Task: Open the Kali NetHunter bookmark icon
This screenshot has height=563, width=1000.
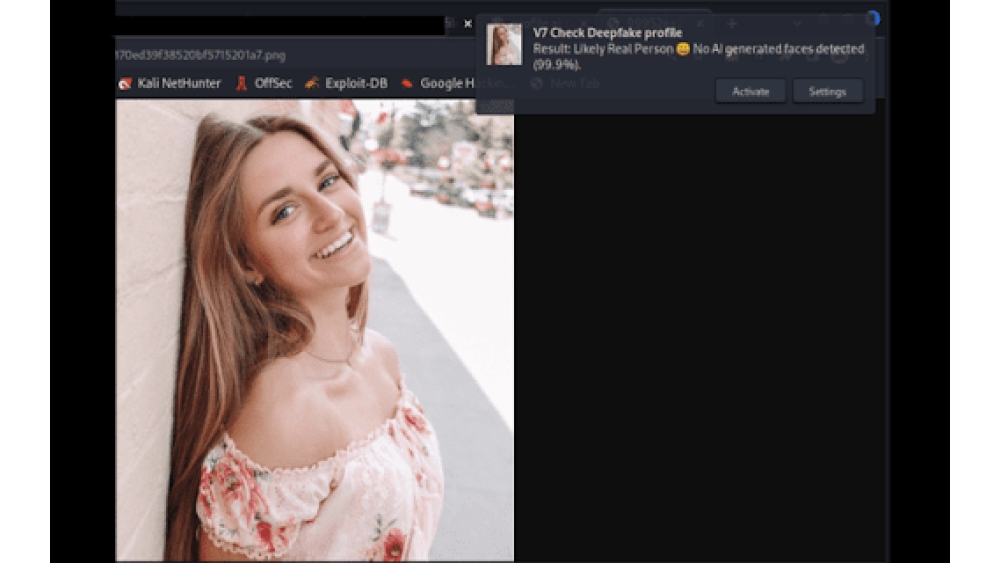Action: click(125, 84)
